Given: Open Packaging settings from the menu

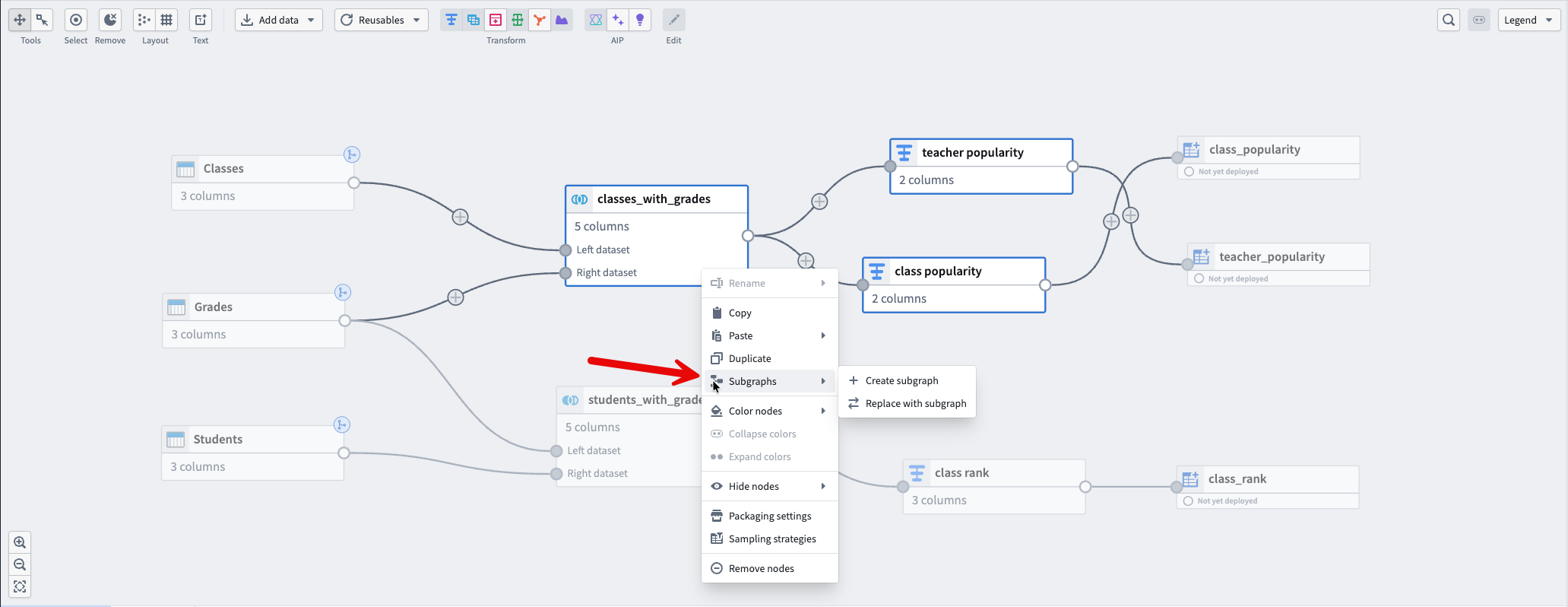Looking at the screenshot, I should tap(770, 516).
